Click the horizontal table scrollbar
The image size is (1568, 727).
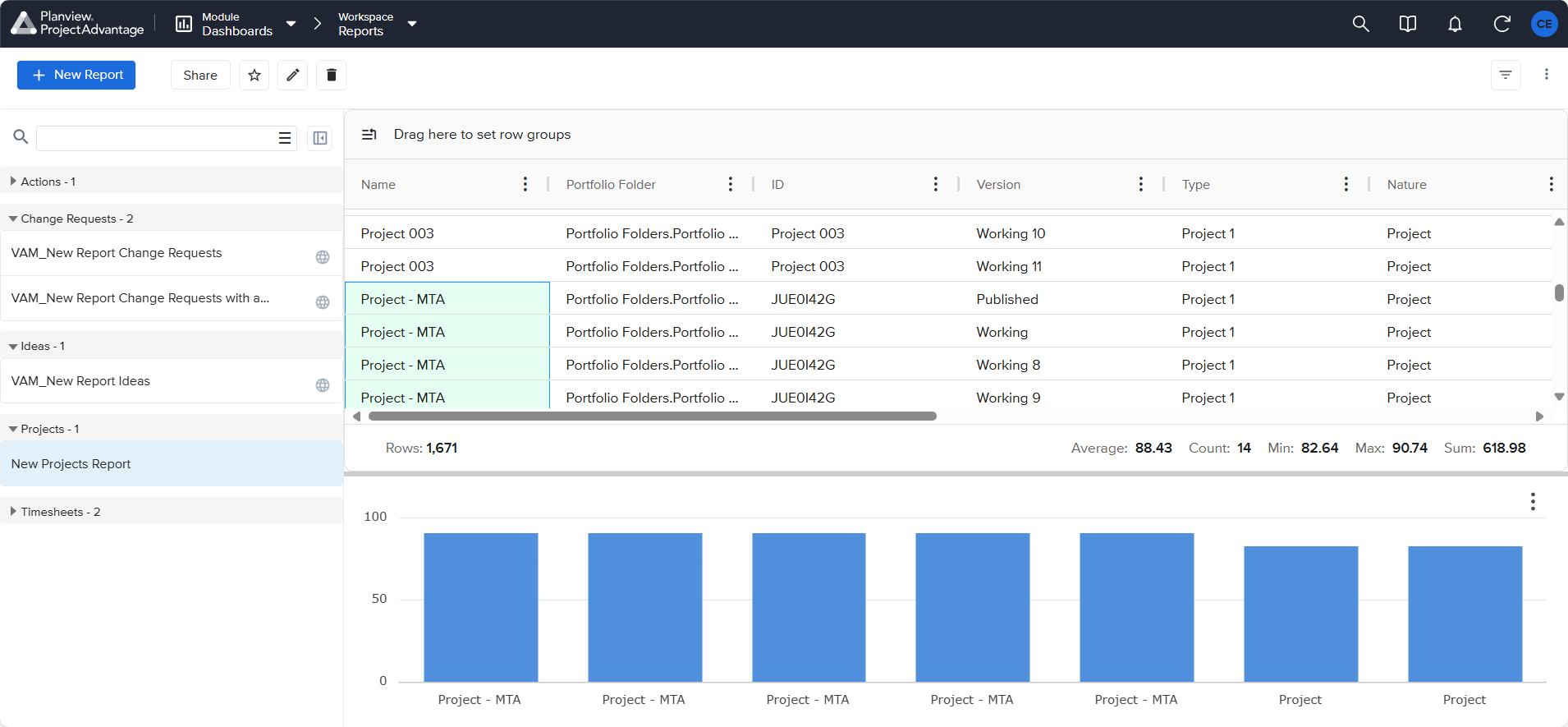coord(652,416)
